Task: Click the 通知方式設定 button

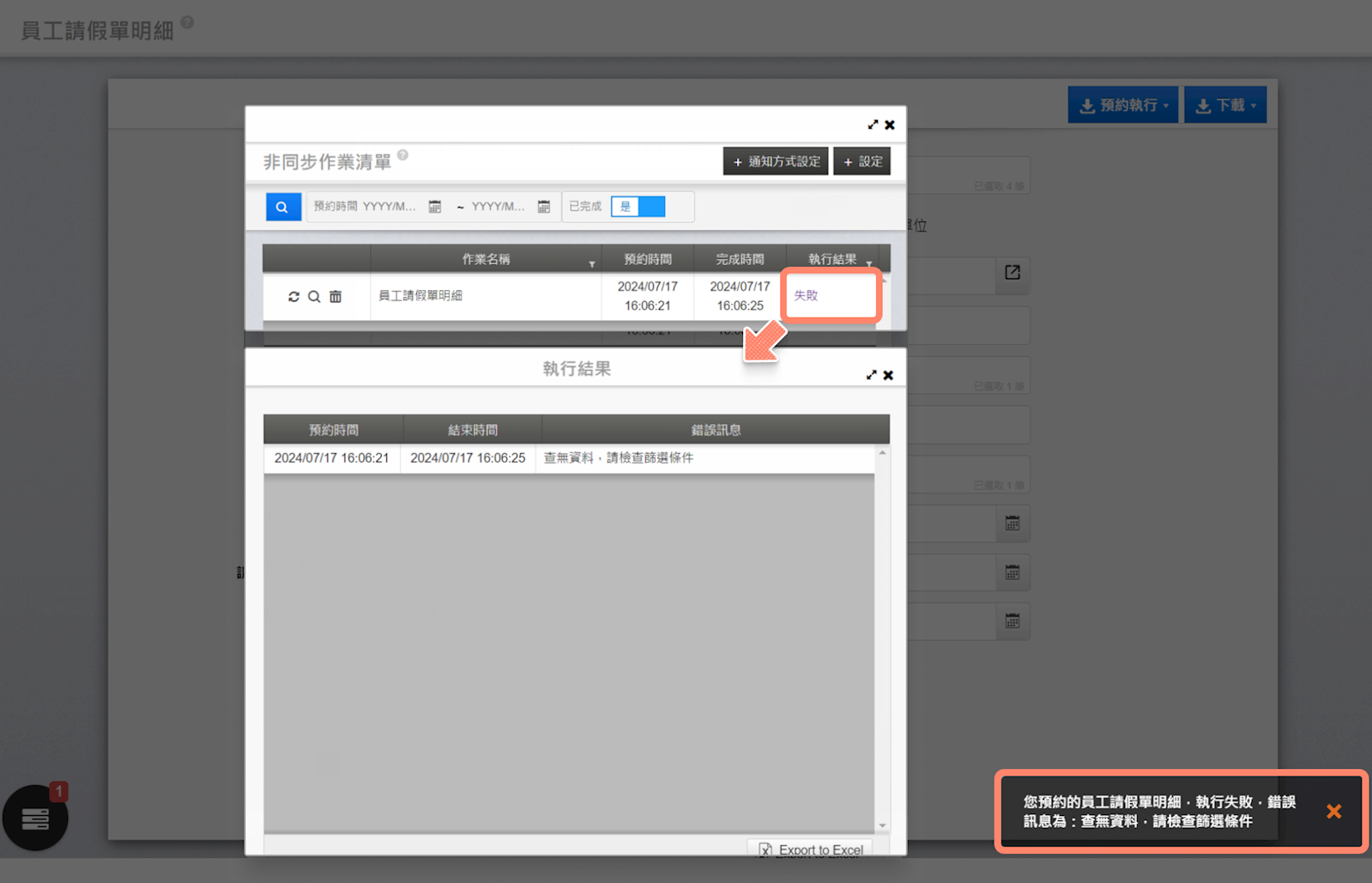Action: pos(775,161)
